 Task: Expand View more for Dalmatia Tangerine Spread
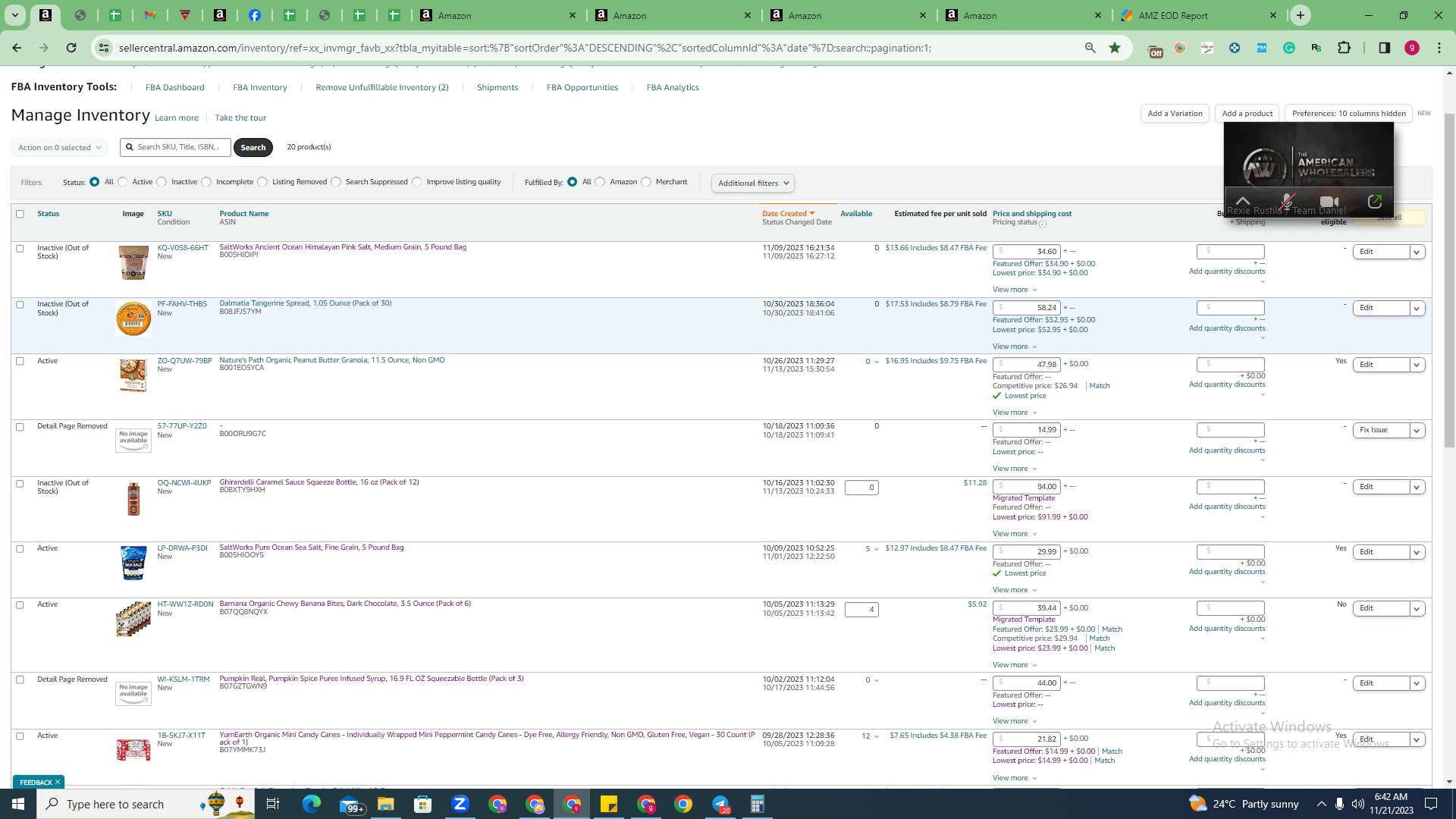pyautogui.click(x=1015, y=347)
